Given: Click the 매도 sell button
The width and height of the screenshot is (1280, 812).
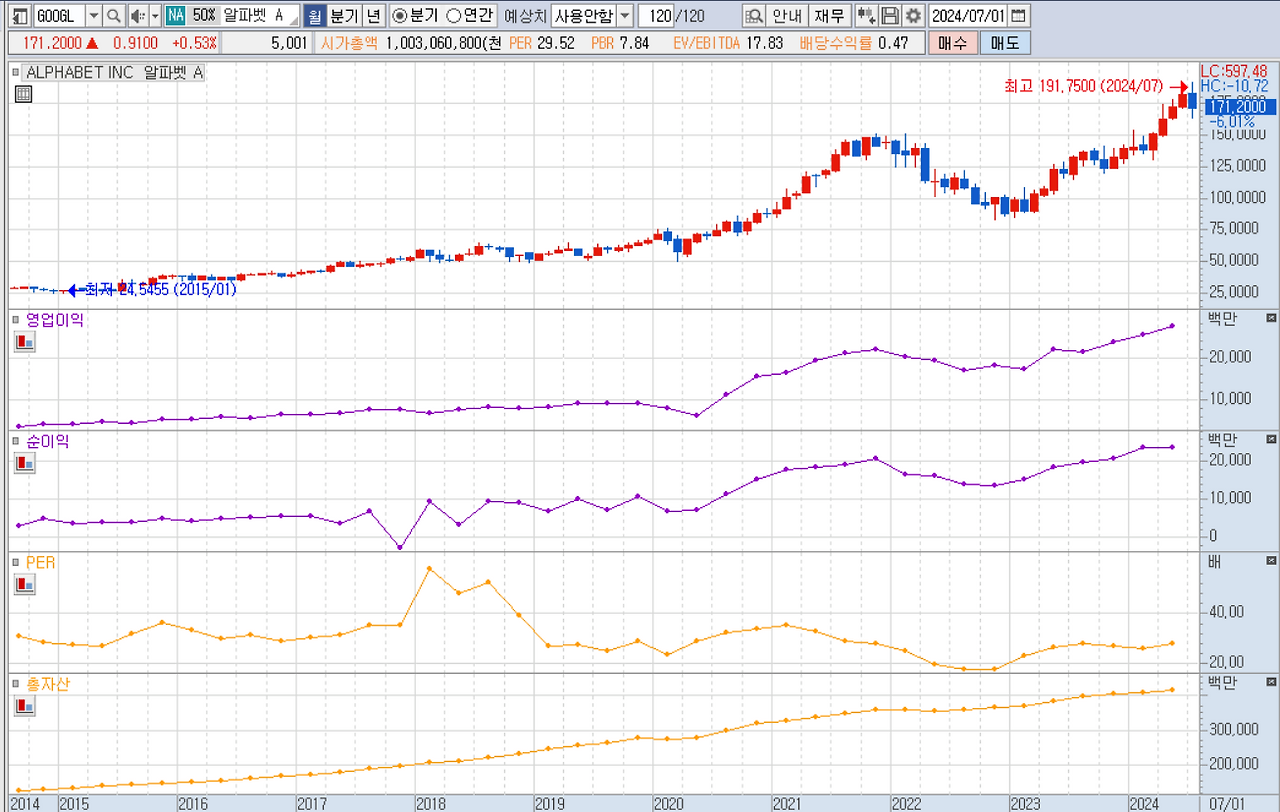Looking at the screenshot, I should coord(1004,43).
